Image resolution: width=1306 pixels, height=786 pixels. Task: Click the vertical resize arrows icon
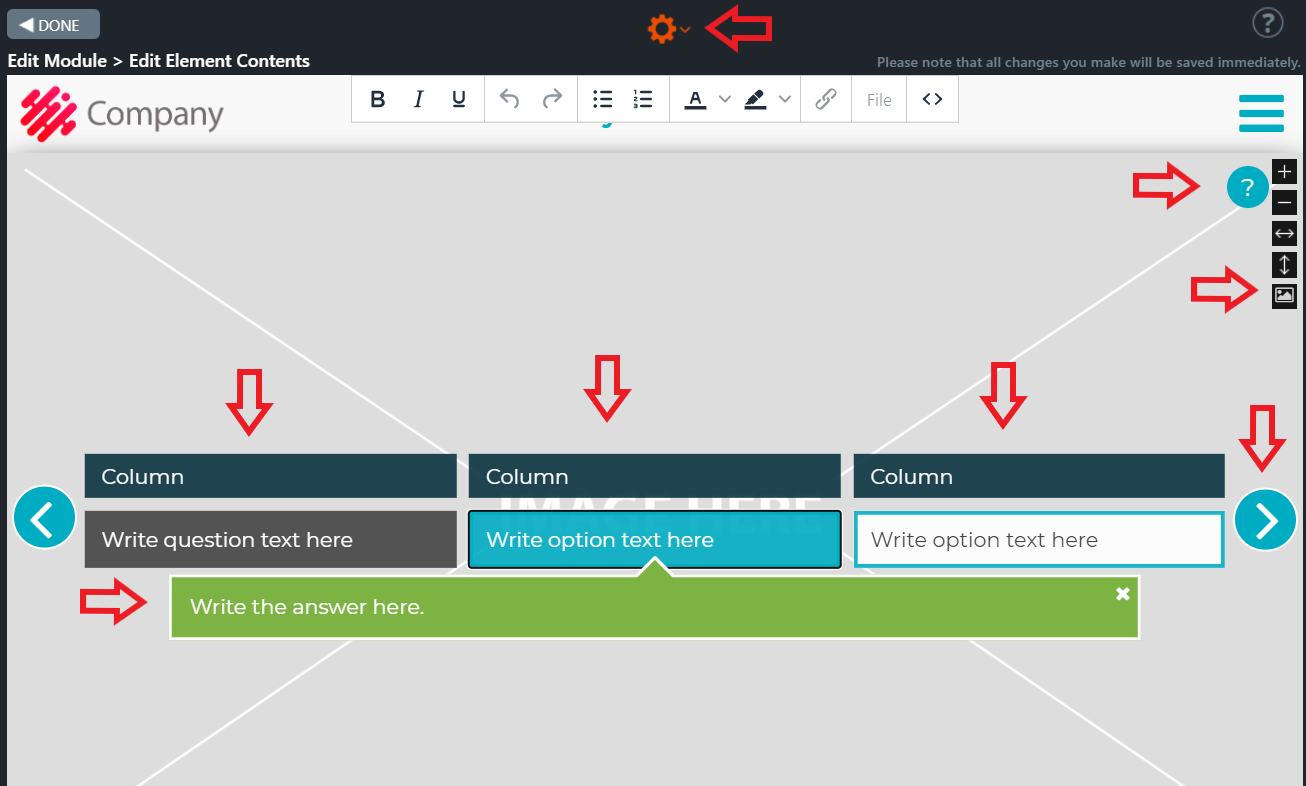tap(1284, 265)
